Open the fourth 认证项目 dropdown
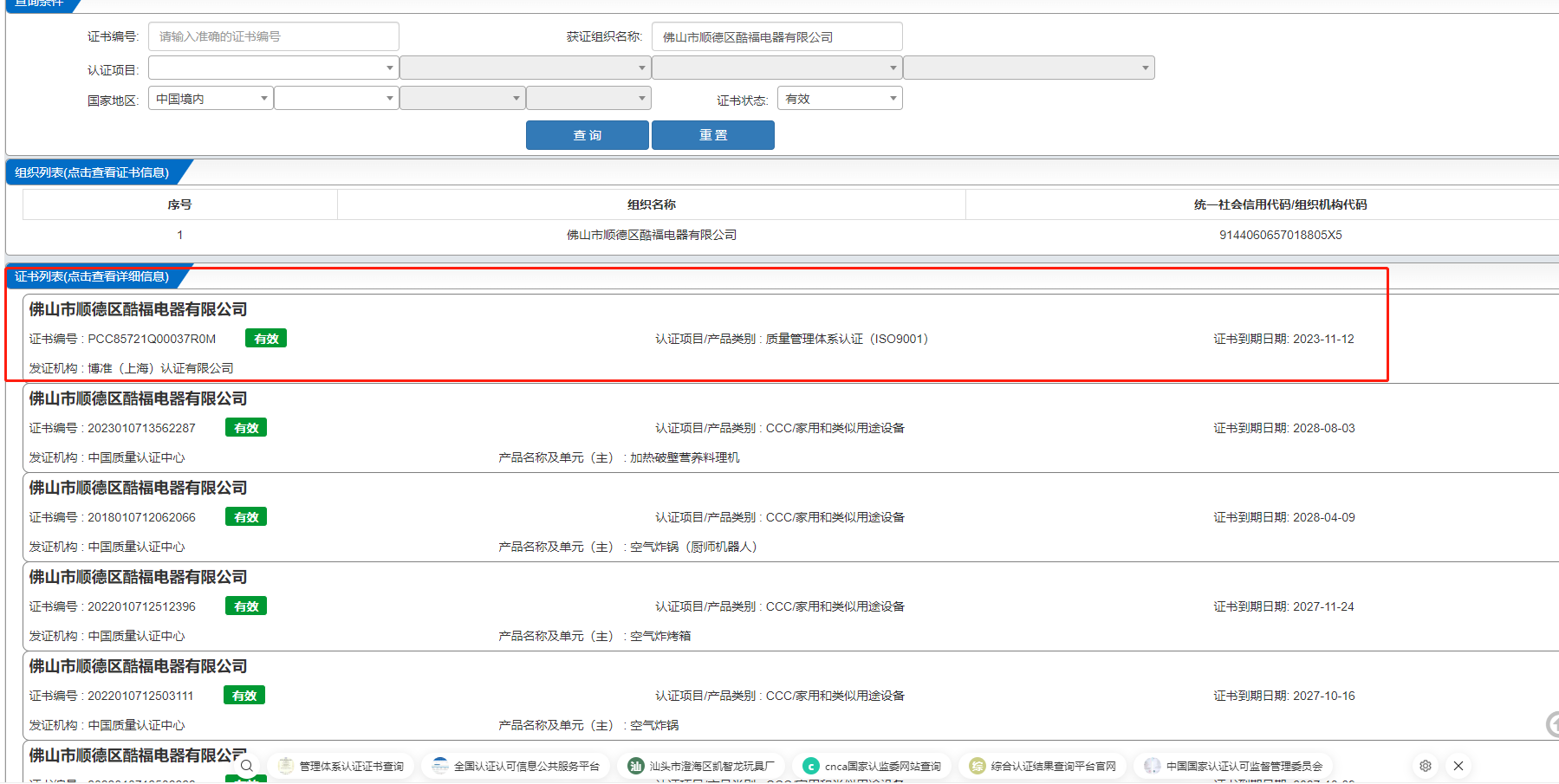Screen dimensions: 1559x784 click(1029, 68)
